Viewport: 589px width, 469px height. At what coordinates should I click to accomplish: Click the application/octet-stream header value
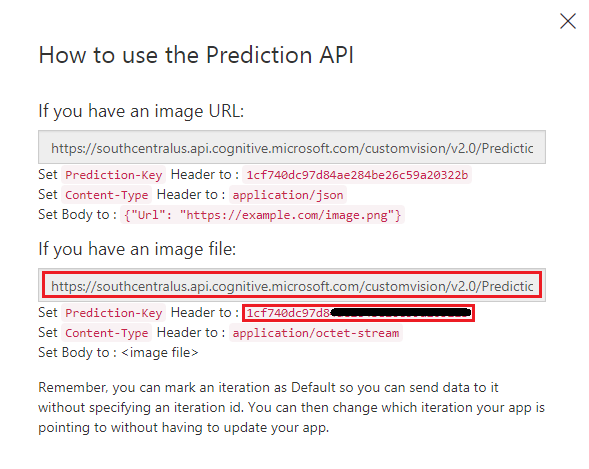click(x=316, y=333)
